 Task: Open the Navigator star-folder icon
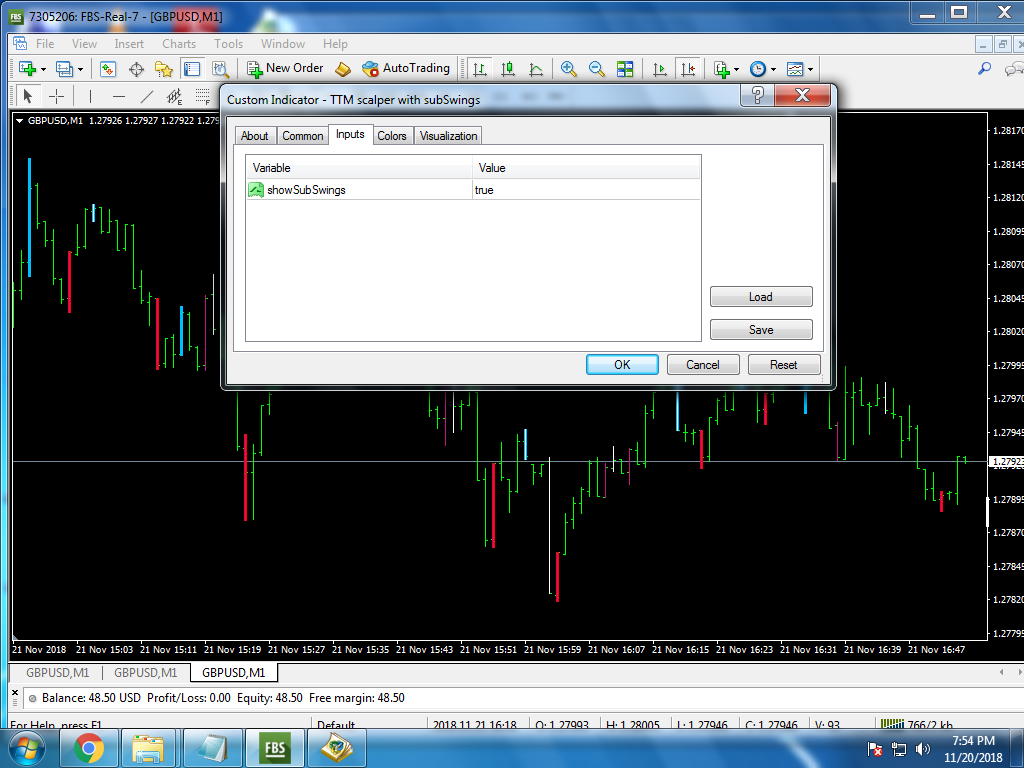(163, 69)
